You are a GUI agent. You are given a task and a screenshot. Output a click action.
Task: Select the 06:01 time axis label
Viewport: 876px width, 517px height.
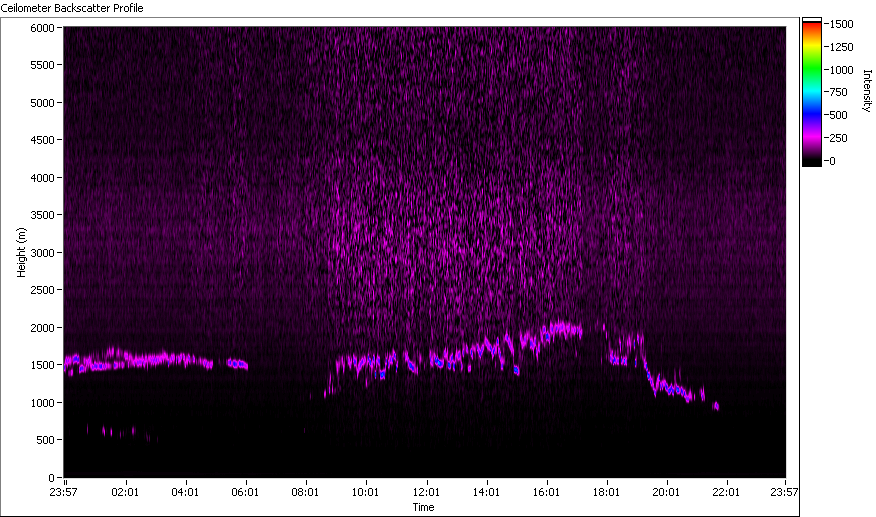tap(245, 492)
